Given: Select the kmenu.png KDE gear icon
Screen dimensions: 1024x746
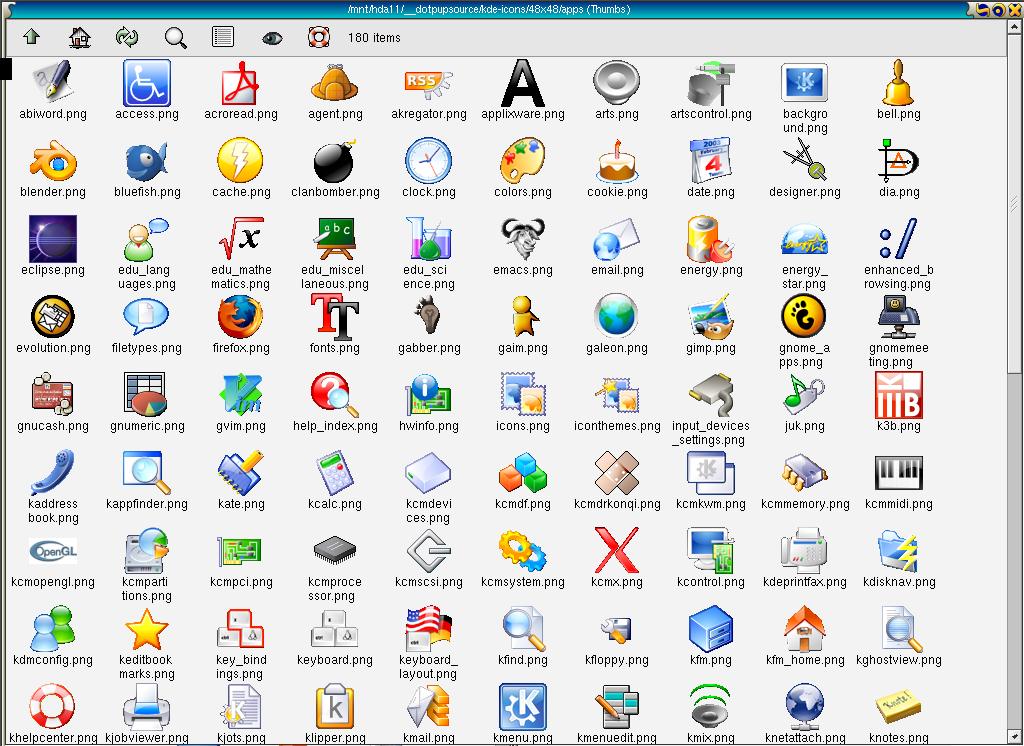Looking at the screenshot, I should click(x=523, y=706).
